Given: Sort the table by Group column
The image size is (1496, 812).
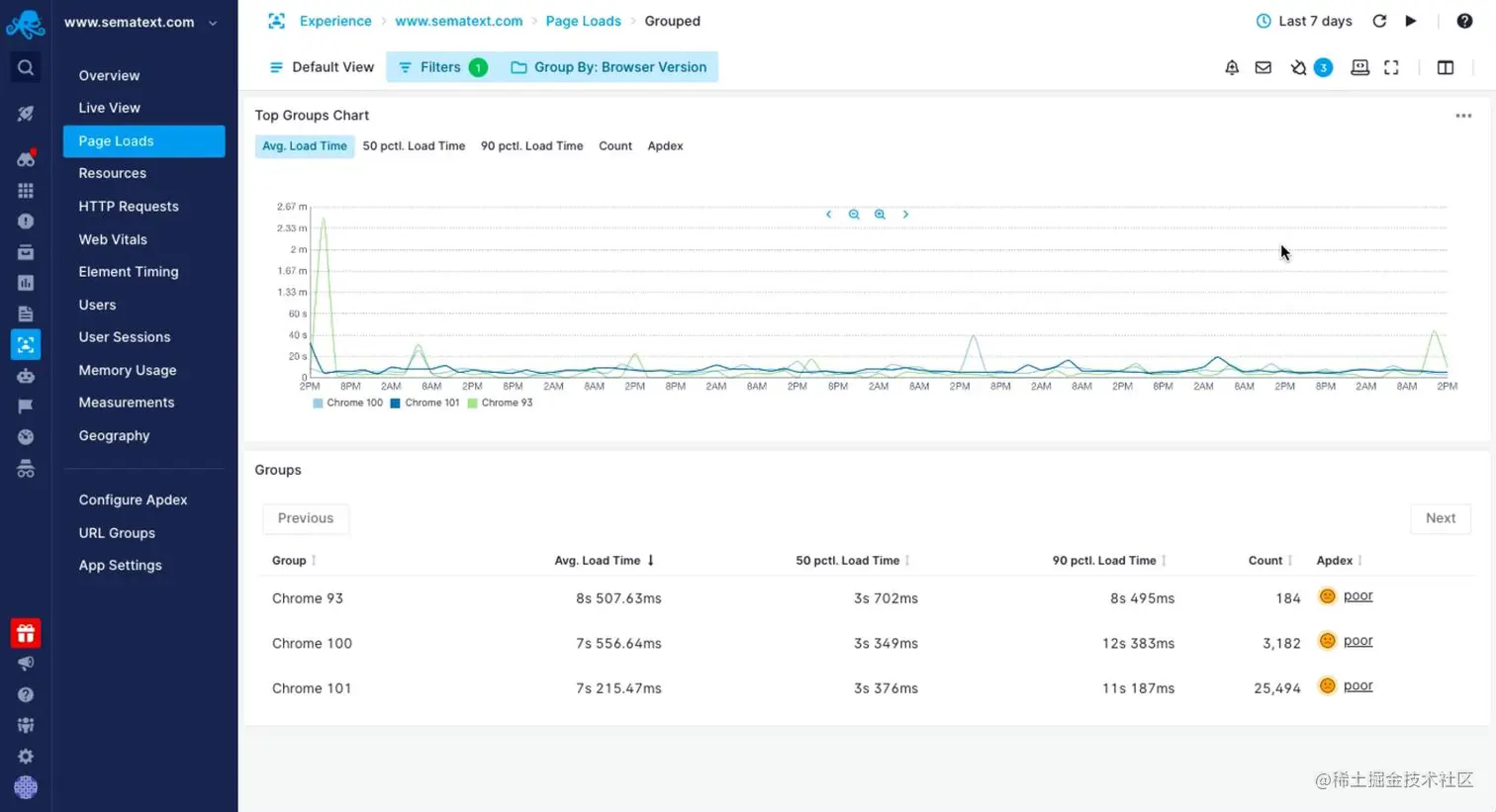Looking at the screenshot, I should click(x=294, y=561).
